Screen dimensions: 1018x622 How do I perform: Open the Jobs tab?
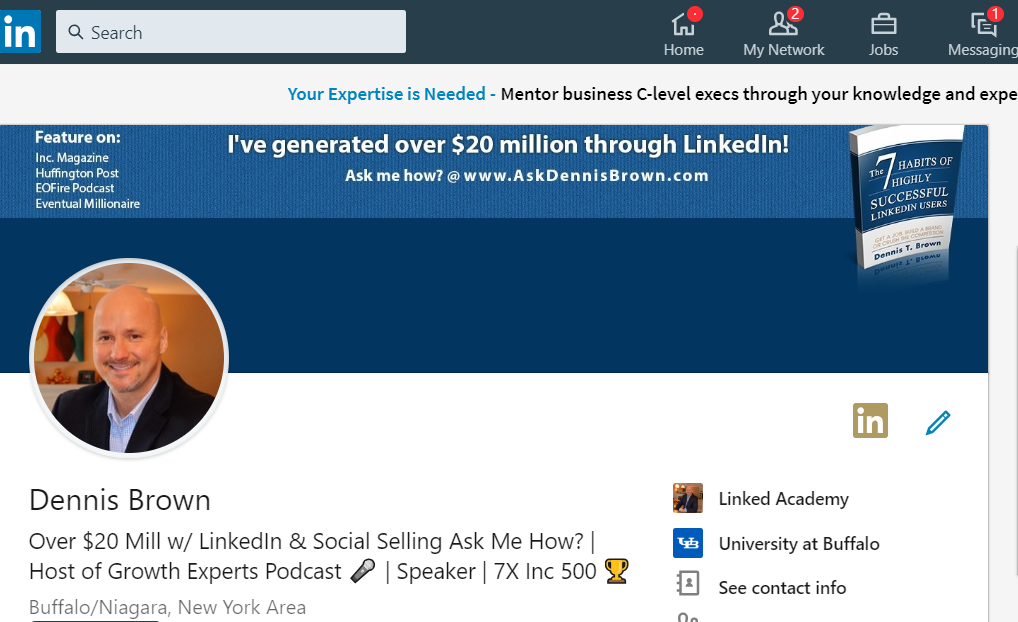[x=884, y=32]
